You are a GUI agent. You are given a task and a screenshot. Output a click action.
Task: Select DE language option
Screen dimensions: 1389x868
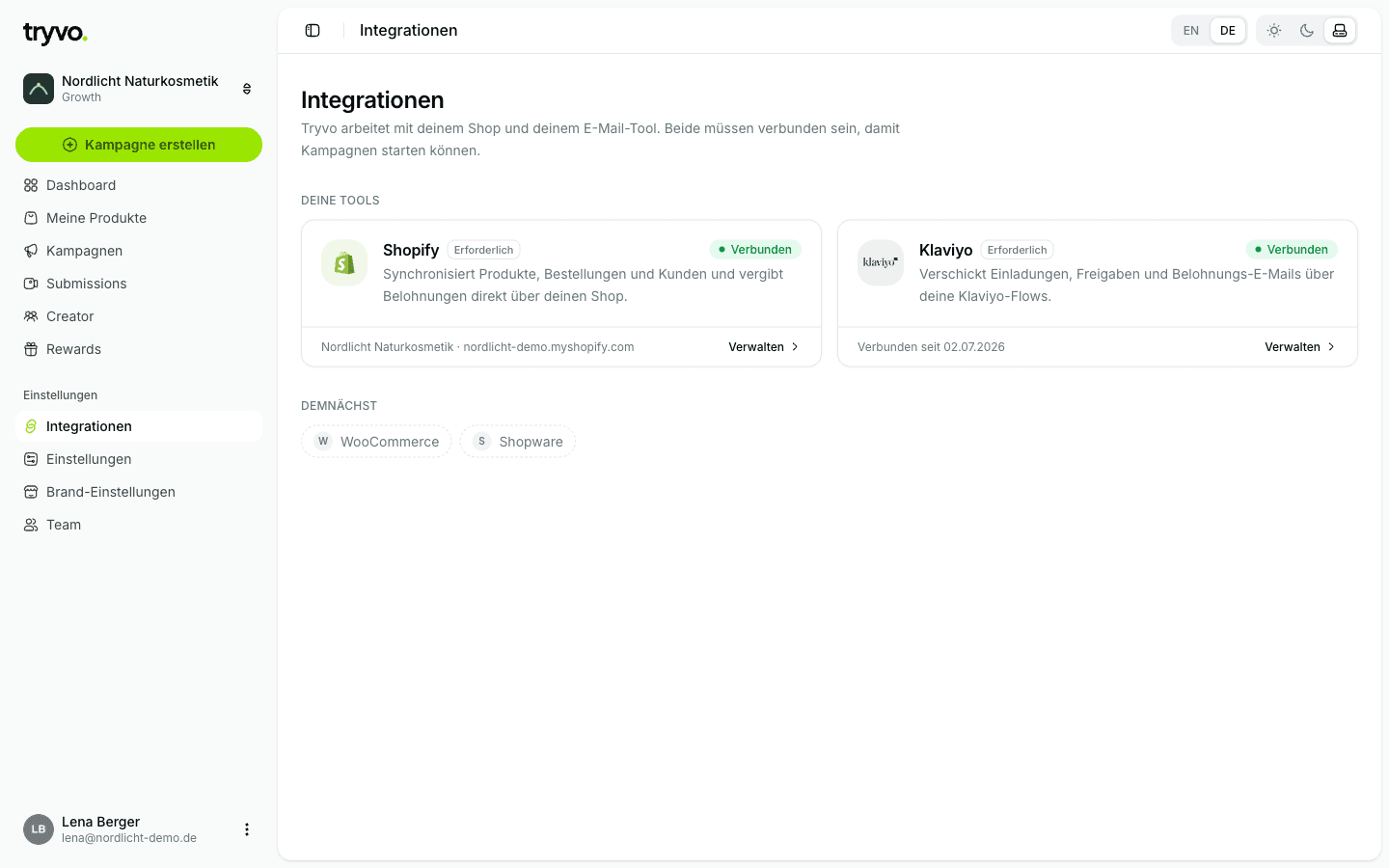tap(1228, 31)
